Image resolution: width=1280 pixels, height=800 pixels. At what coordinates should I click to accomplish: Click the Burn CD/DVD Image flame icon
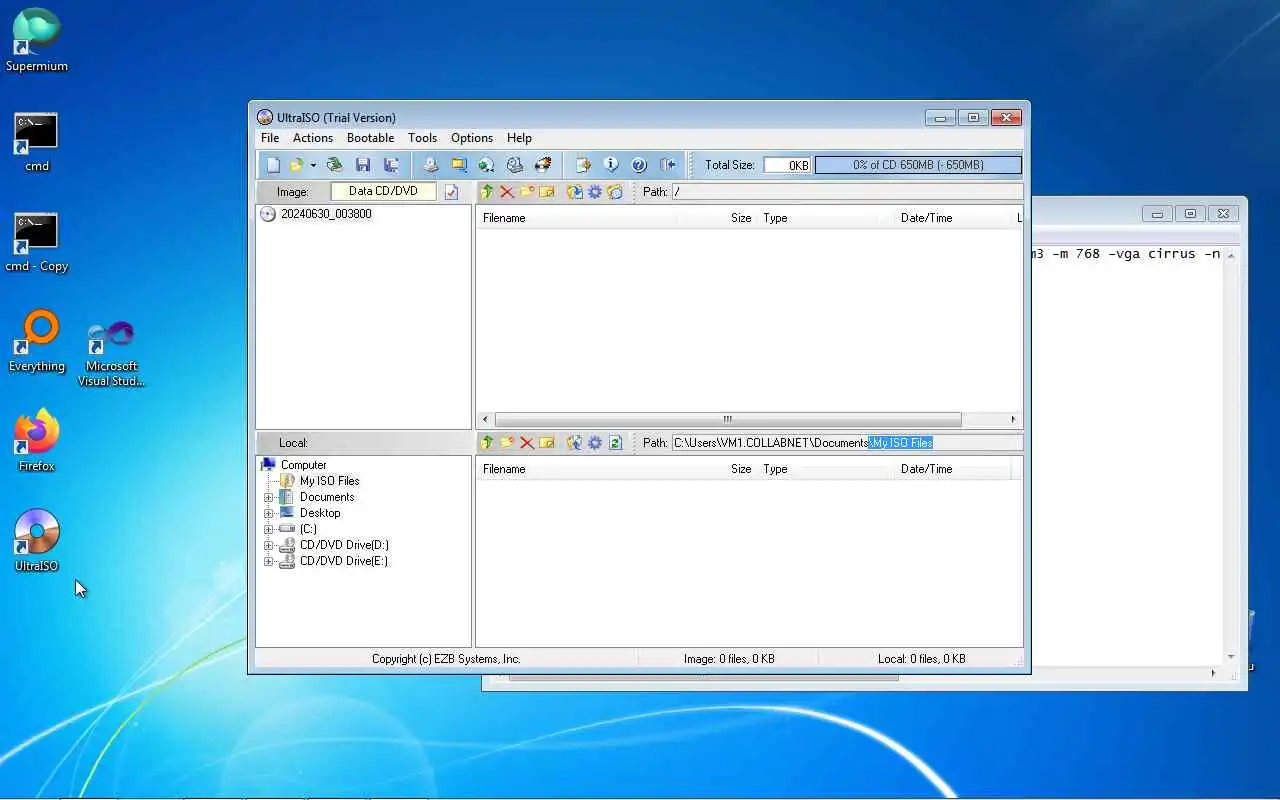point(543,165)
